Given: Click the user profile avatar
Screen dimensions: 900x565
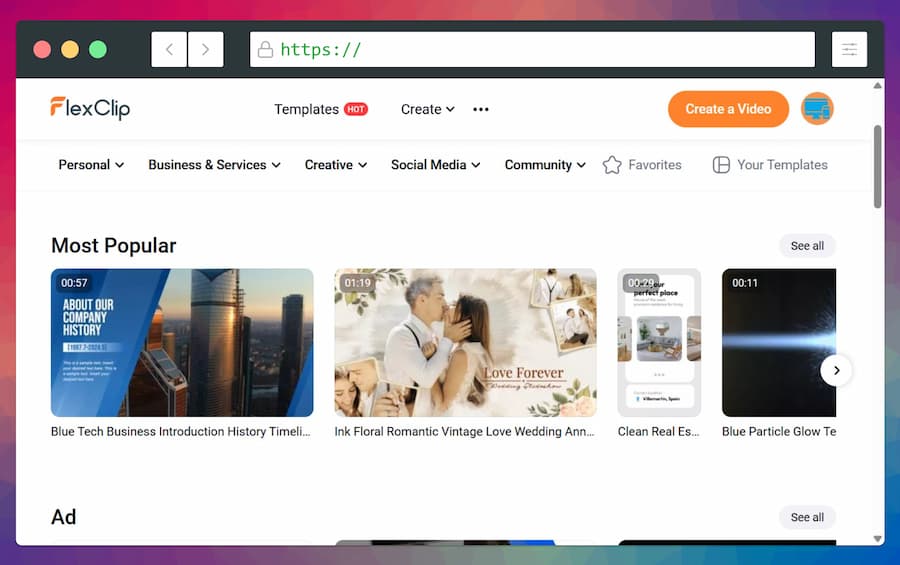Looking at the screenshot, I should [x=817, y=109].
